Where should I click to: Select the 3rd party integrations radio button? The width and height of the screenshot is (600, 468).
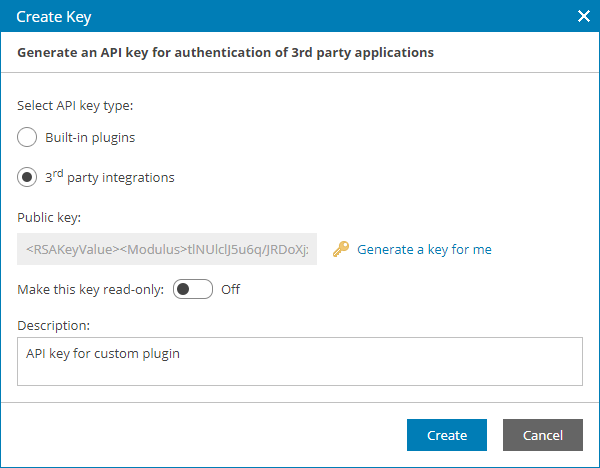[x=28, y=177]
